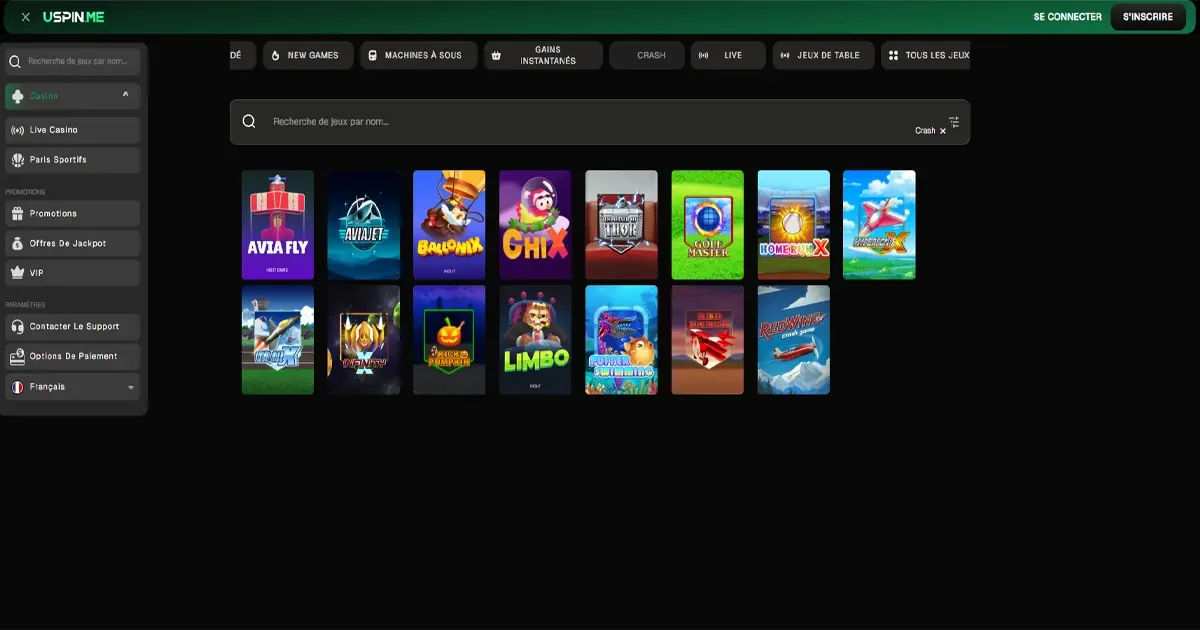The width and height of the screenshot is (1200, 630).
Task: Open the Aviajet game
Action: tap(364, 225)
